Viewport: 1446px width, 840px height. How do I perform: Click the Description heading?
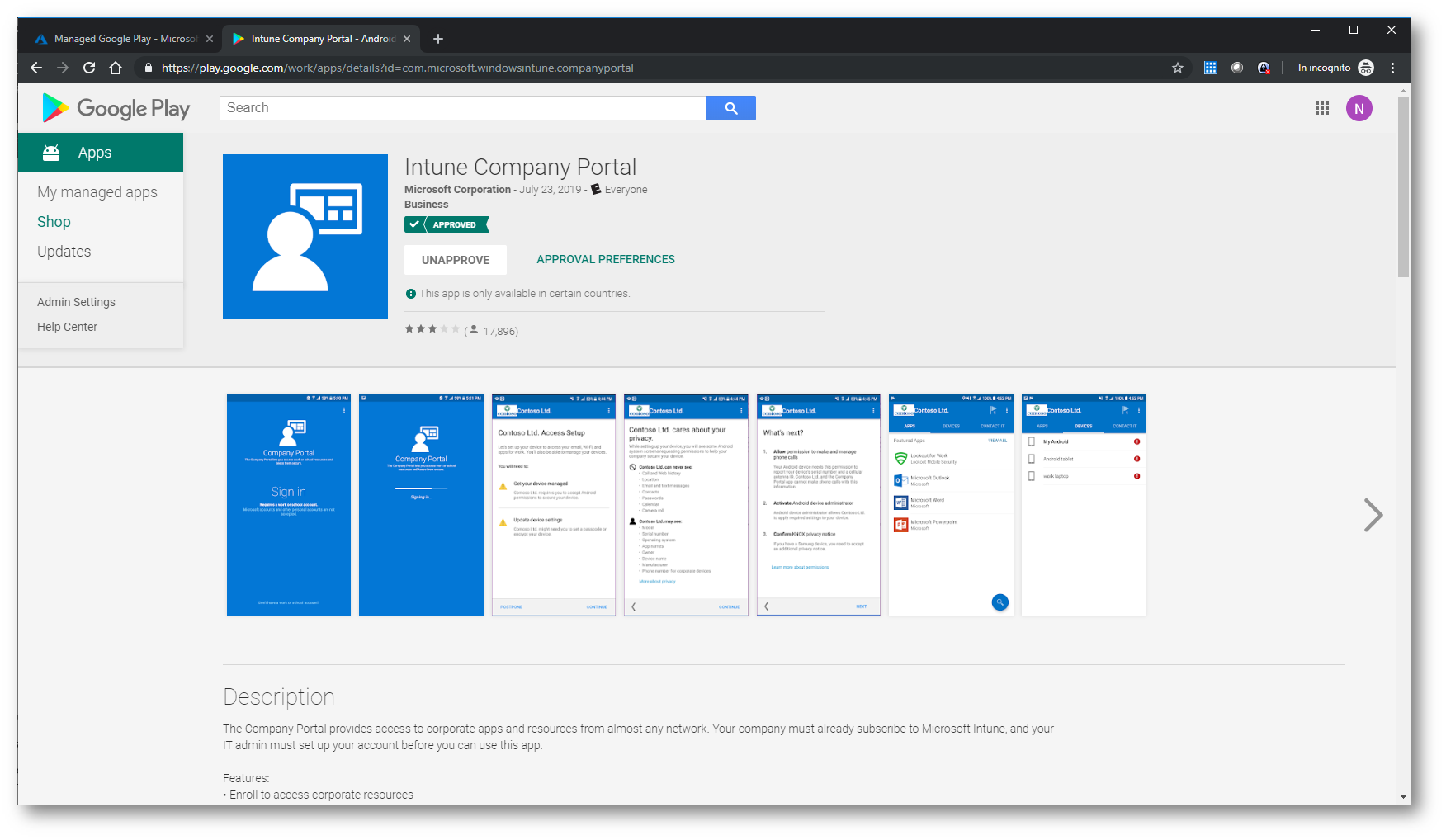click(279, 697)
